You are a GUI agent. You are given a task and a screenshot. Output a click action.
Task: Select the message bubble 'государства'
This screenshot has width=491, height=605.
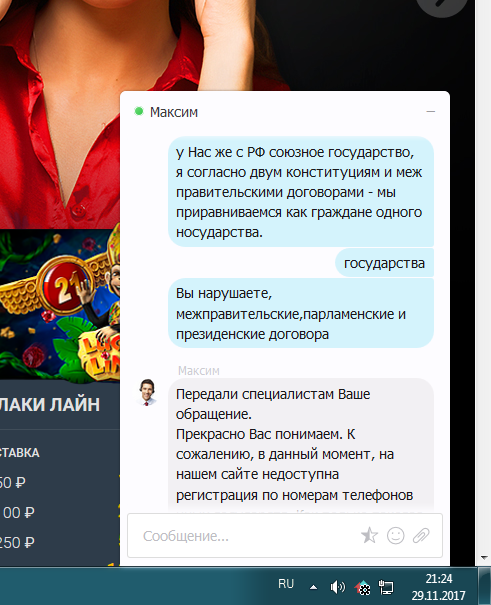pyautogui.click(x=384, y=263)
